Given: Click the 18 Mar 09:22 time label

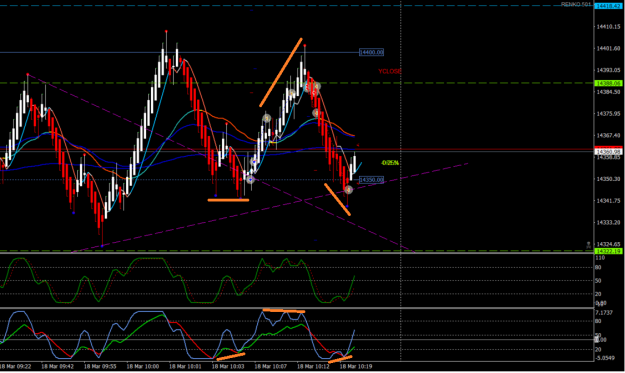Looking at the screenshot, I should tap(16, 366).
